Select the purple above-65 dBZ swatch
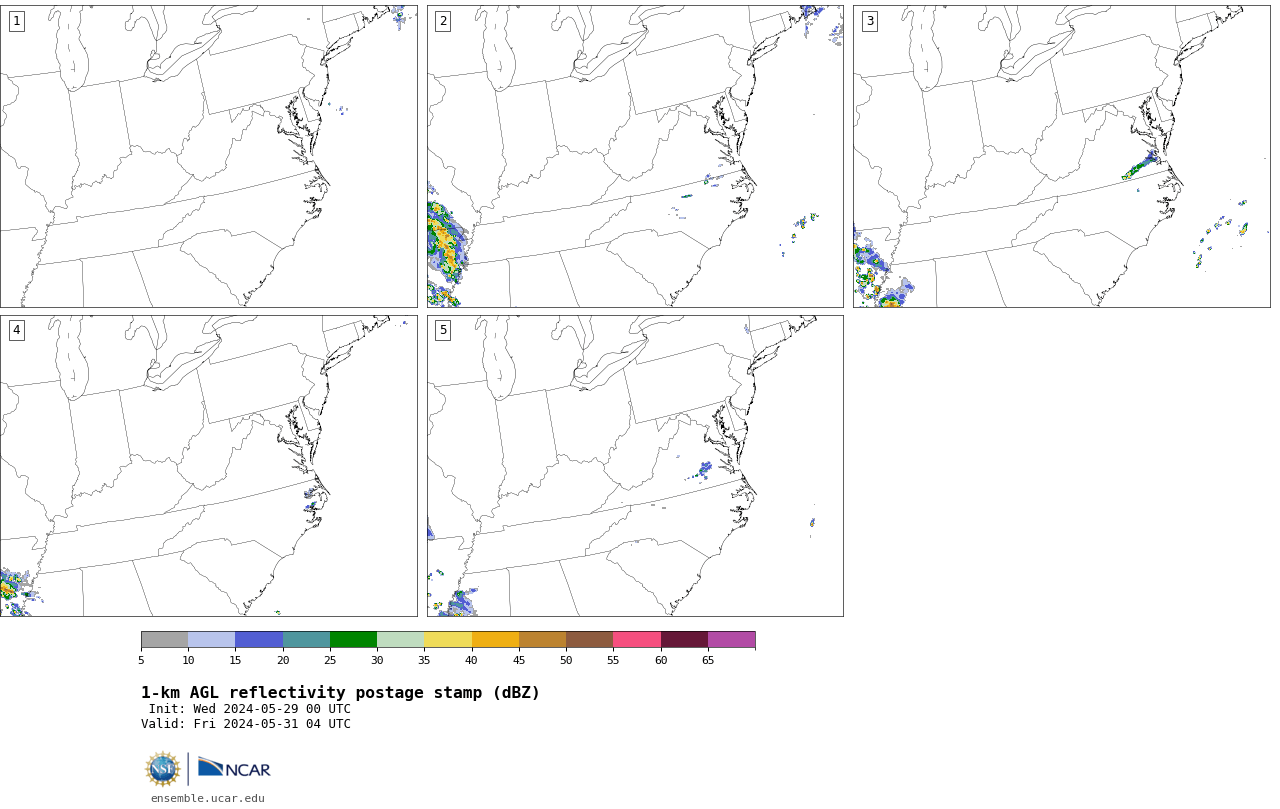This screenshot has width=1280, height=809. 731,640
